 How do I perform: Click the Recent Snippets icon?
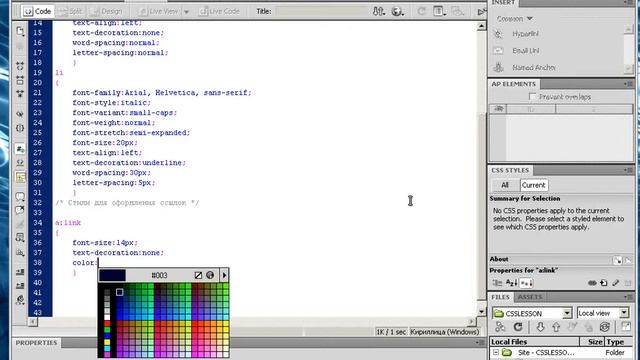pos(20,237)
